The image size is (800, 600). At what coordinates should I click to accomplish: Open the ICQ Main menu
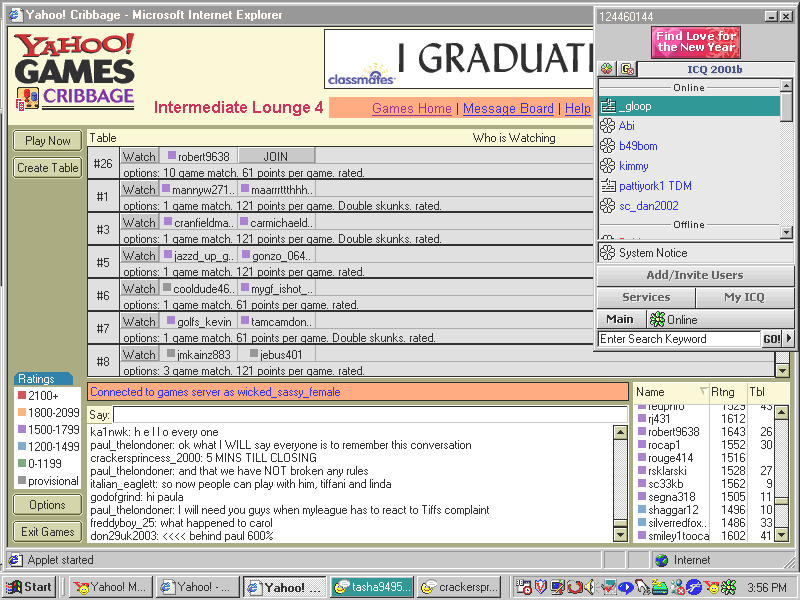(x=620, y=319)
